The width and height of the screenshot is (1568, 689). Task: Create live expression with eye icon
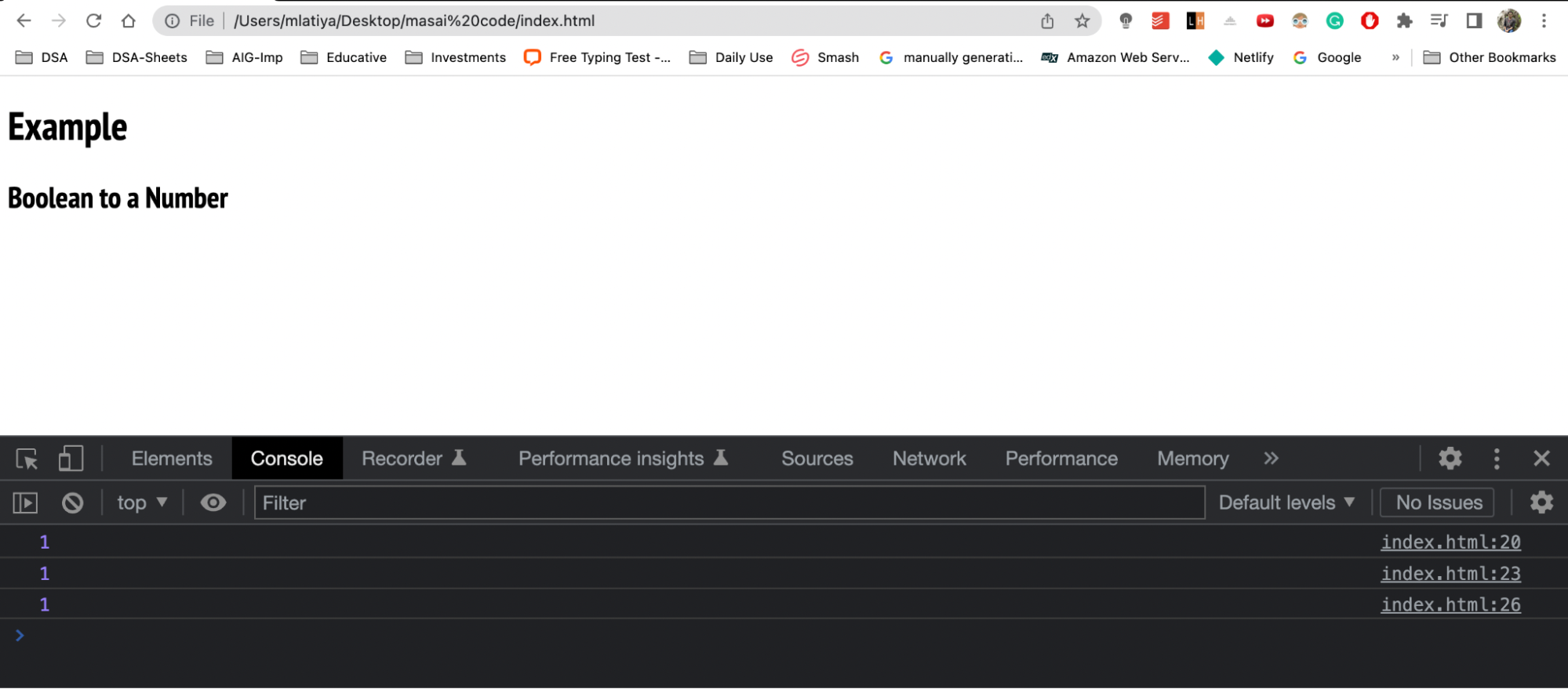213,502
